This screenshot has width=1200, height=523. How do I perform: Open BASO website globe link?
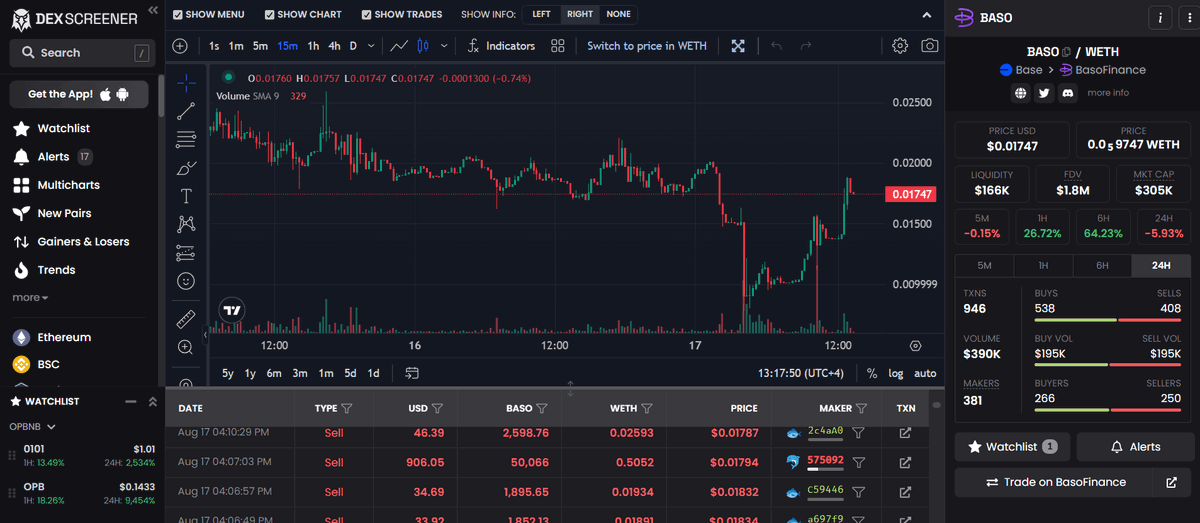click(1020, 93)
